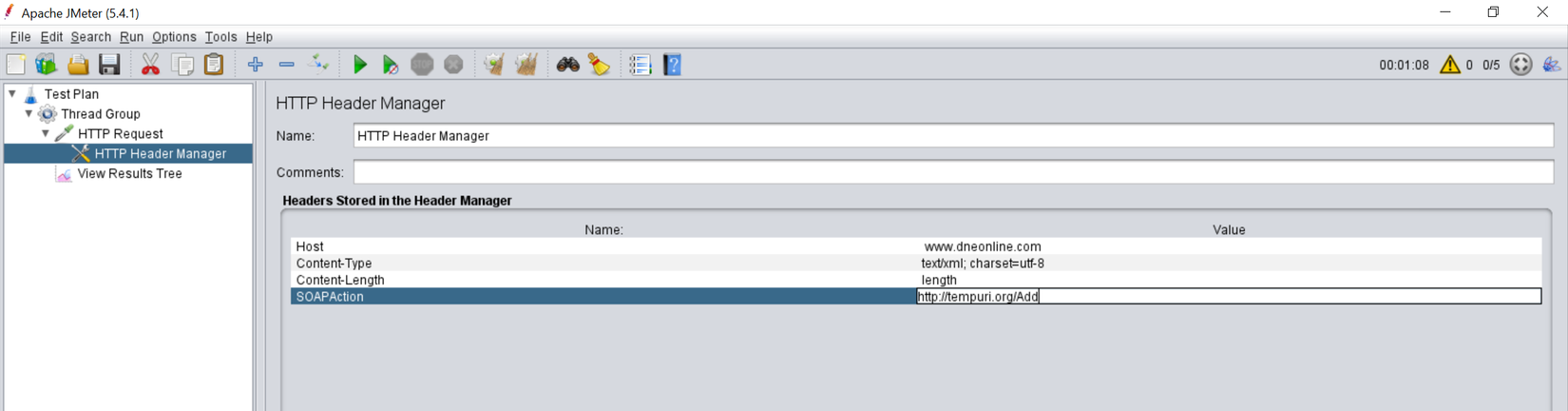Close the Apache JMeter window
This screenshot has height=411, width=1568.
(x=1541, y=12)
